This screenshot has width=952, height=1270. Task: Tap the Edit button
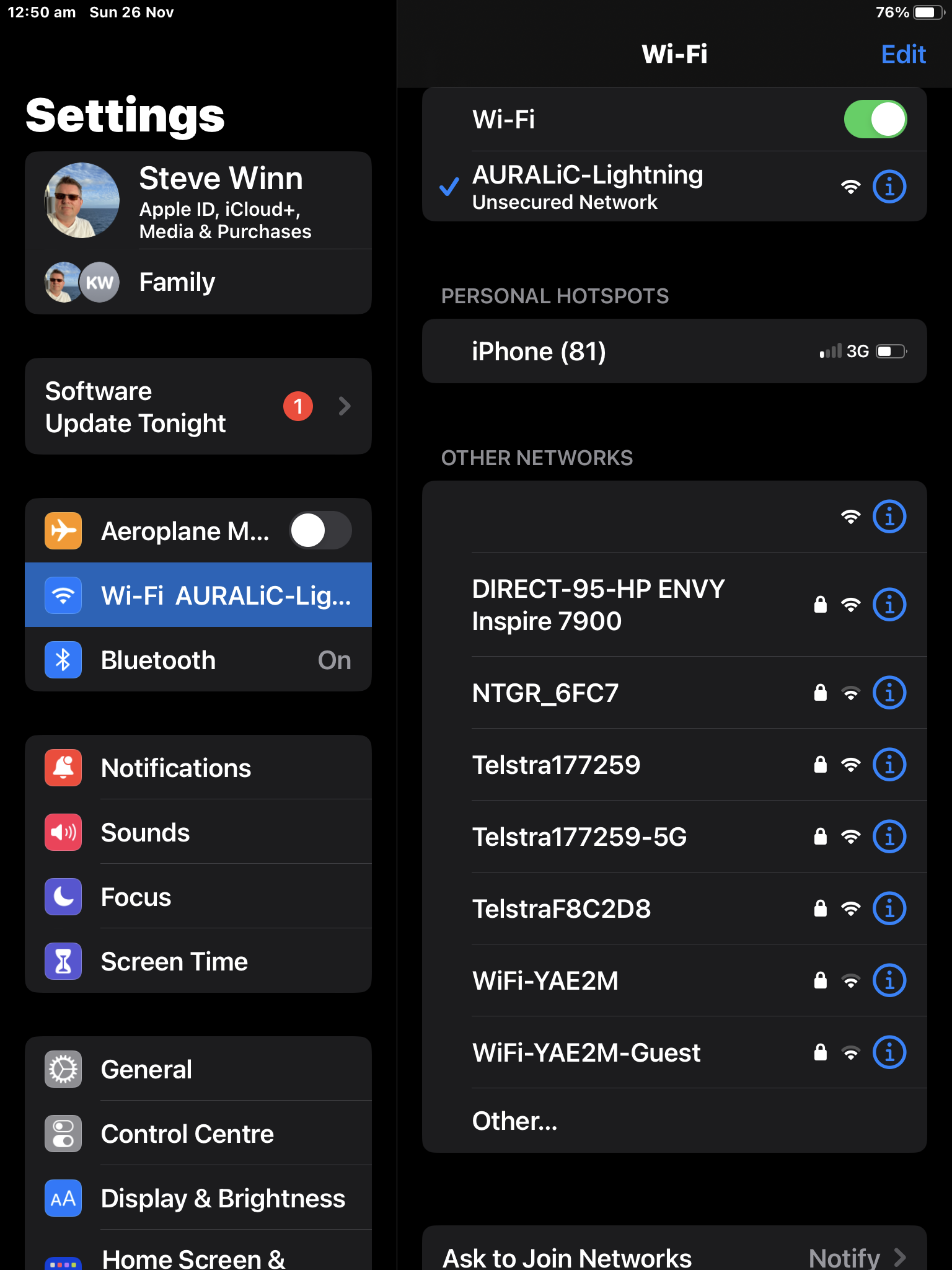click(x=904, y=55)
